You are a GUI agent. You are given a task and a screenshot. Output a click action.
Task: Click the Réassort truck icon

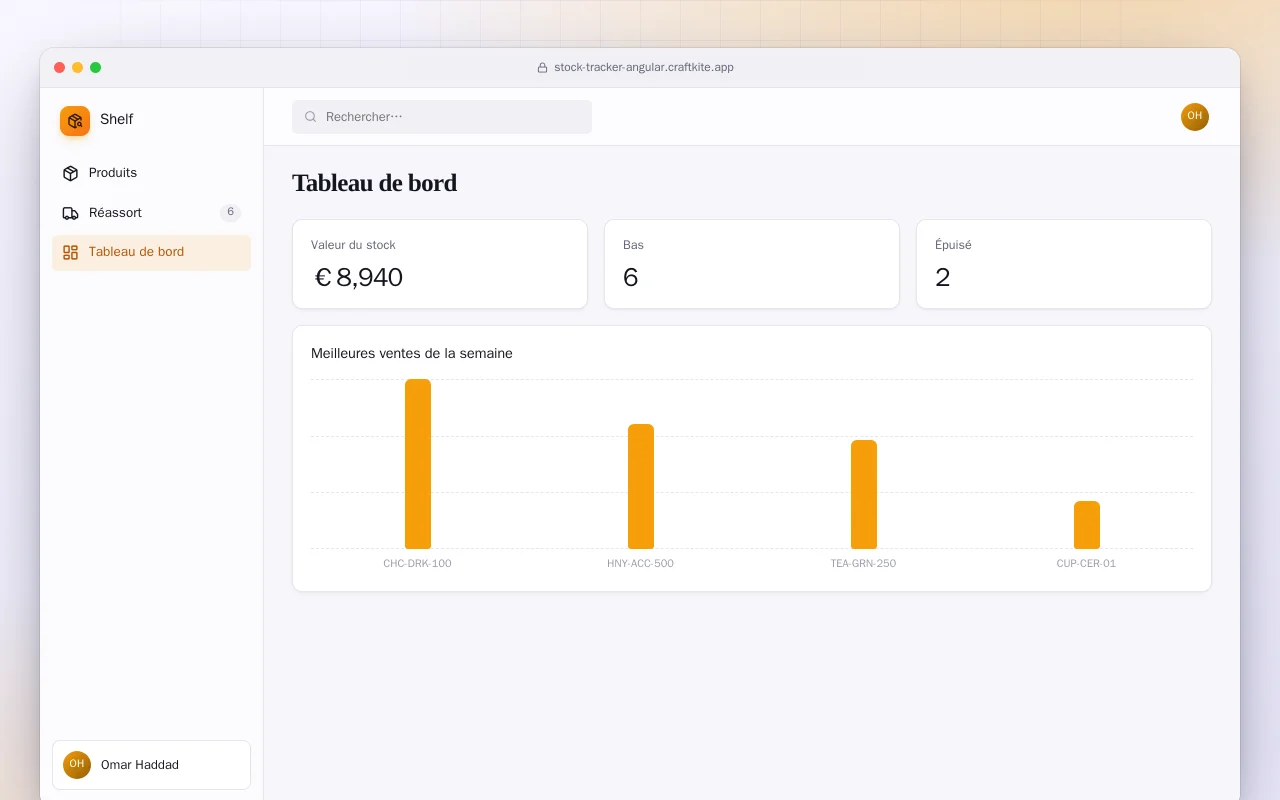coord(70,213)
